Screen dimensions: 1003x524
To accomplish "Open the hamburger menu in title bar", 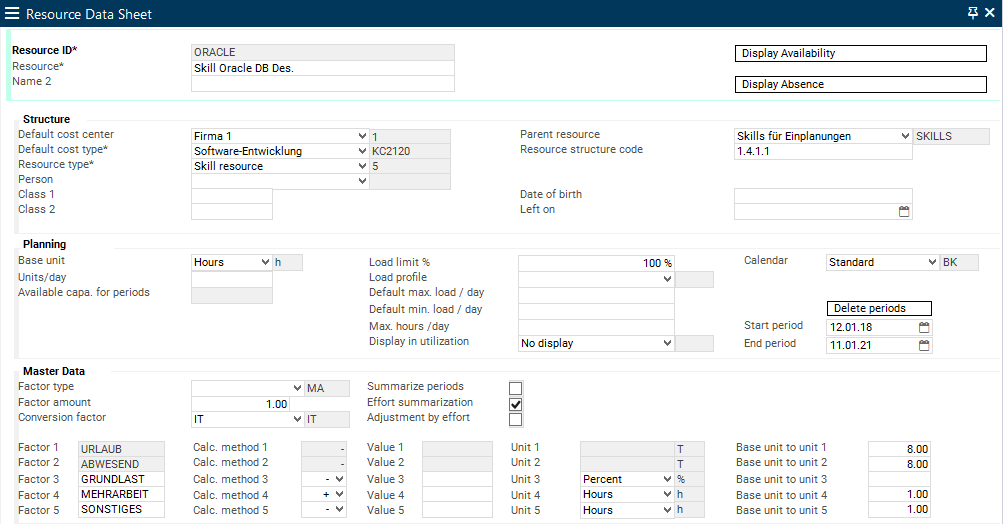I will coord(12,14).
